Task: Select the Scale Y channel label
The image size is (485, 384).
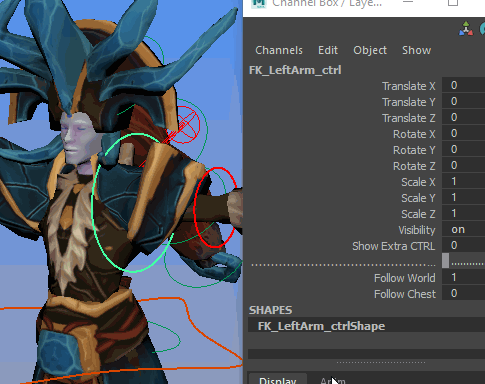Action: (x=418, y=198)
